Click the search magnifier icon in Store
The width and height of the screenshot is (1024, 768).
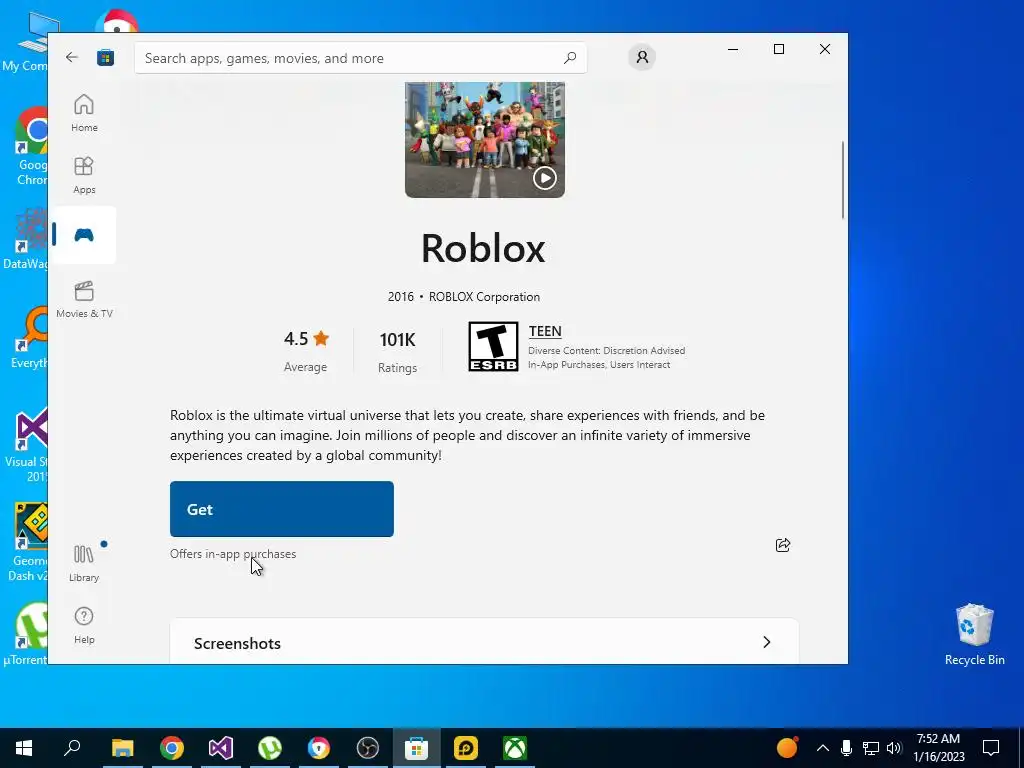pos(569,57)
